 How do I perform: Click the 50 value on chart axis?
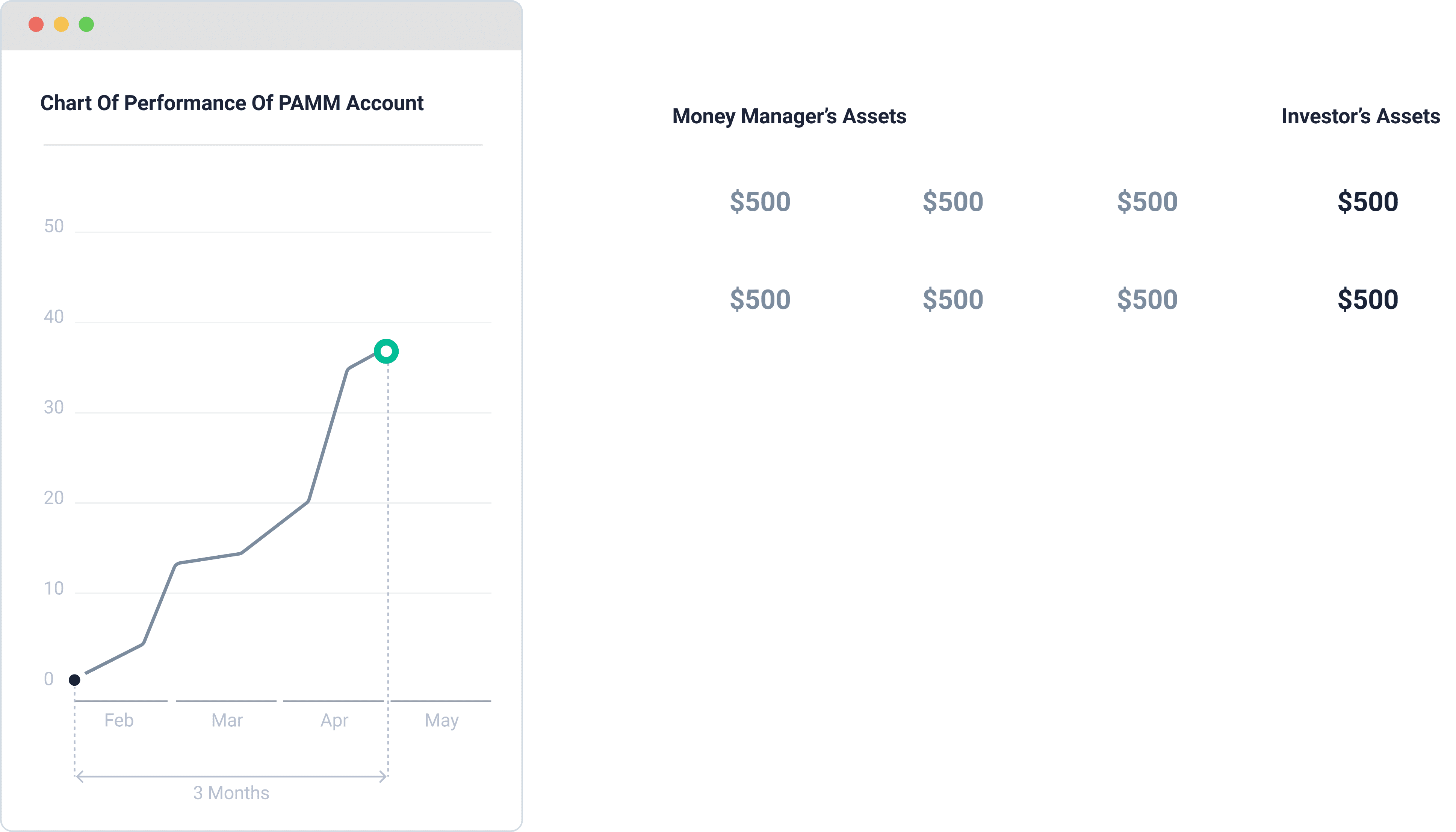coord(54,226)
